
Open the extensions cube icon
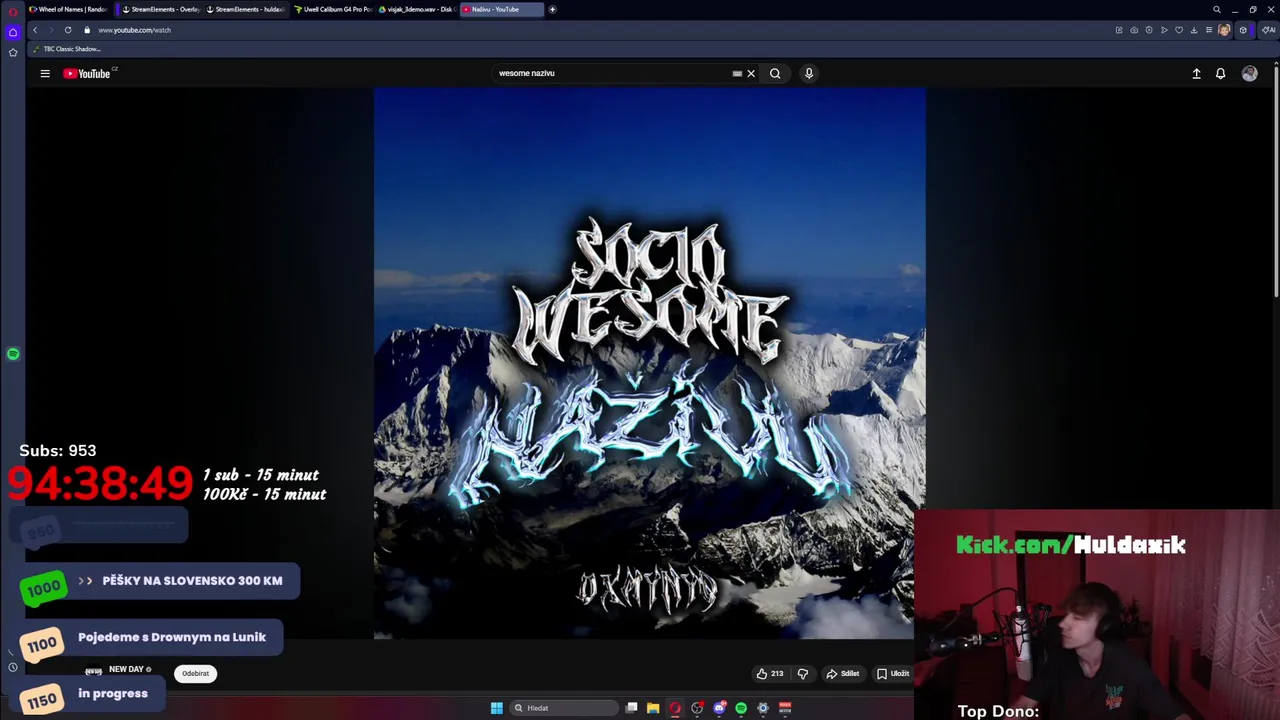pos(1243,30)
